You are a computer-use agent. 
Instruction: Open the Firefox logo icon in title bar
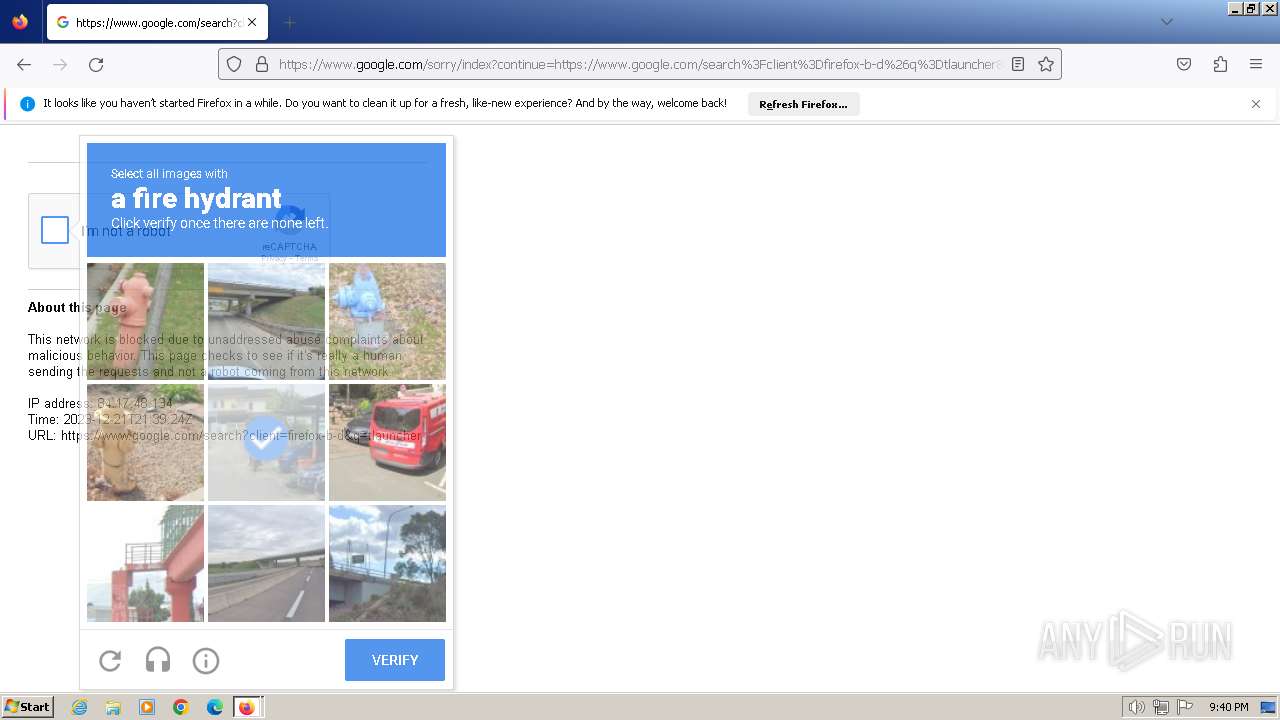[20, 22]
